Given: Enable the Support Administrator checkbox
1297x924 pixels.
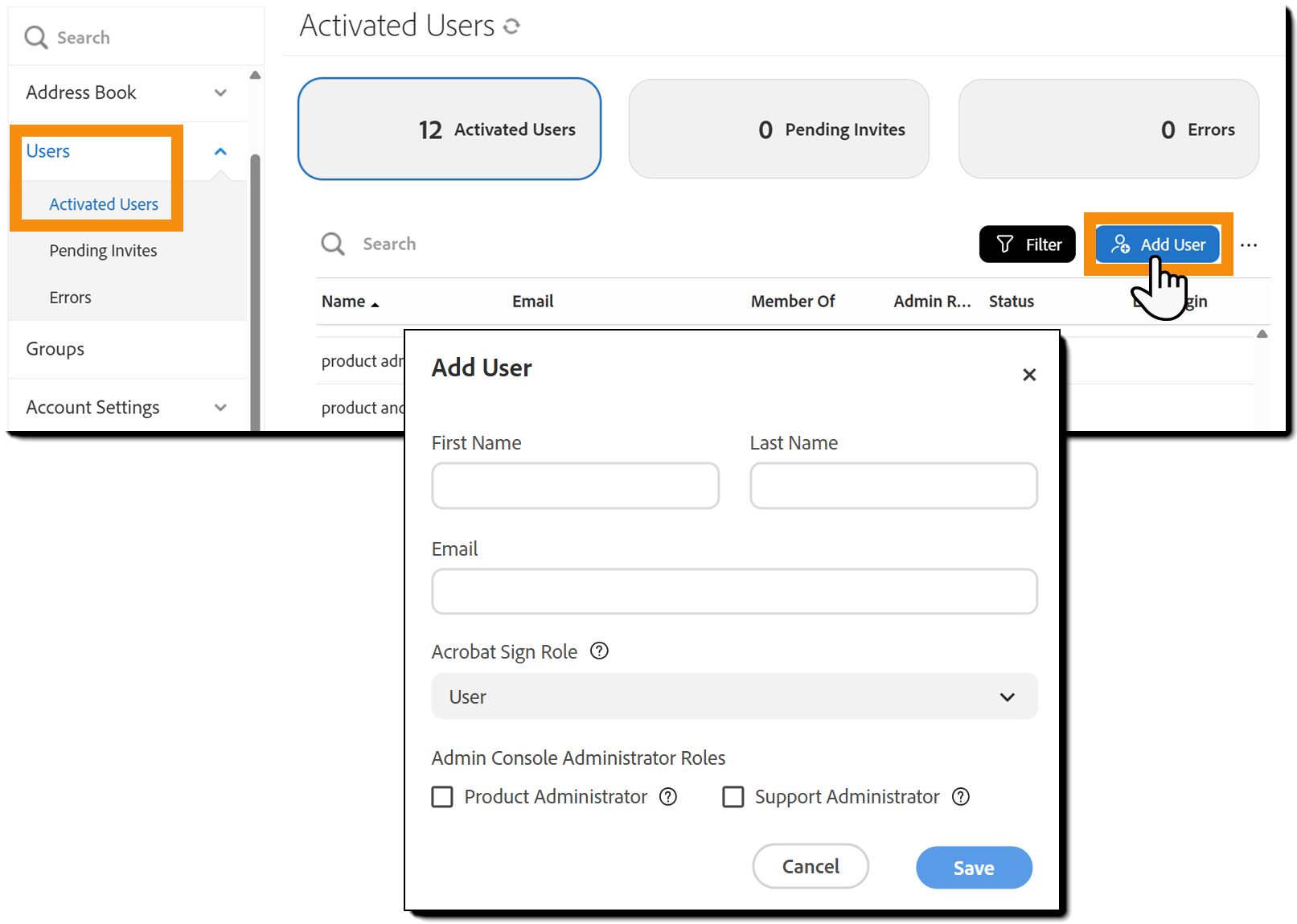Looking at the screenshot, I should 733,797.
